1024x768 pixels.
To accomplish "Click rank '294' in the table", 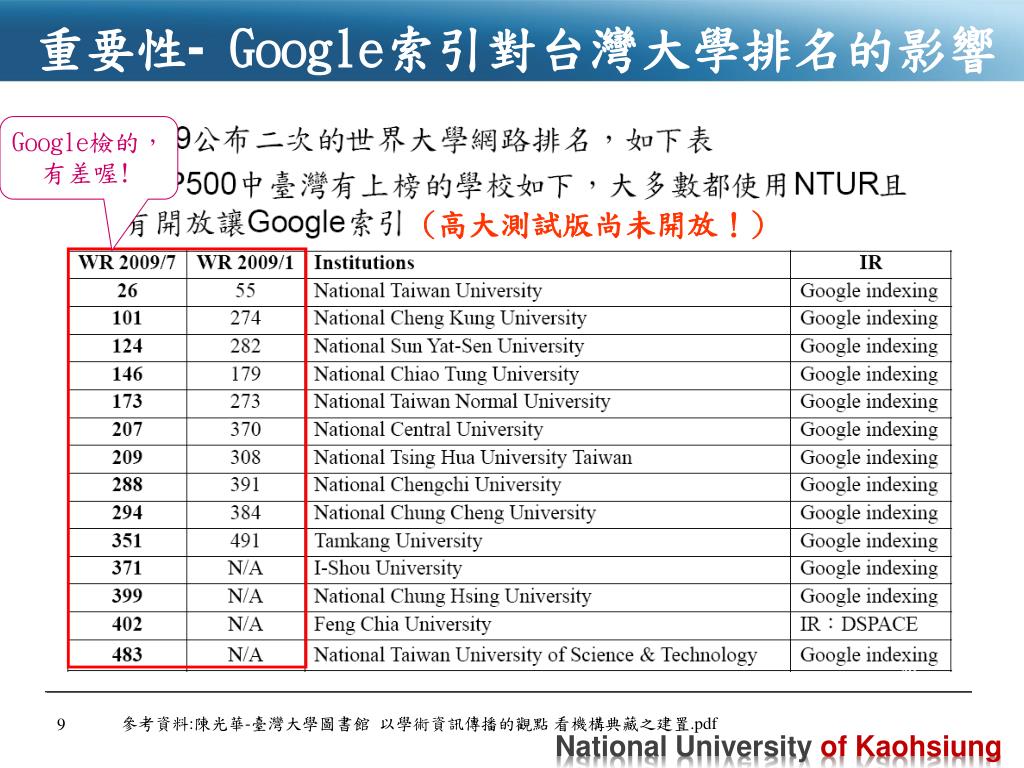I will pyautogui.click(x=127, y=513).
